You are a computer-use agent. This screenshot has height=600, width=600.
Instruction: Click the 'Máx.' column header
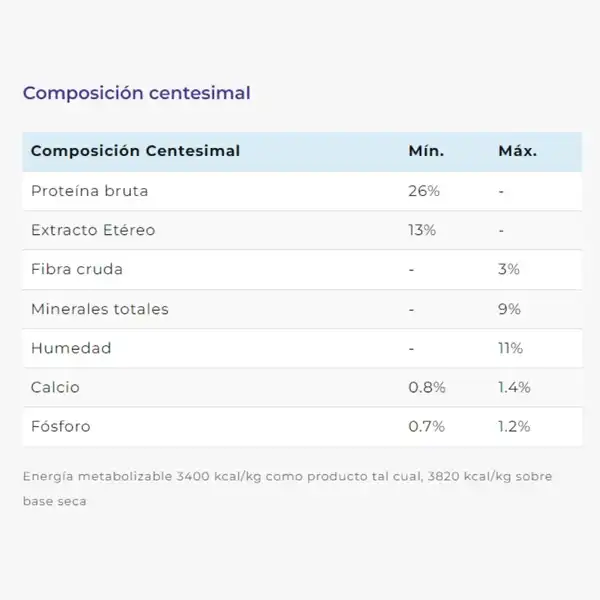518,151
